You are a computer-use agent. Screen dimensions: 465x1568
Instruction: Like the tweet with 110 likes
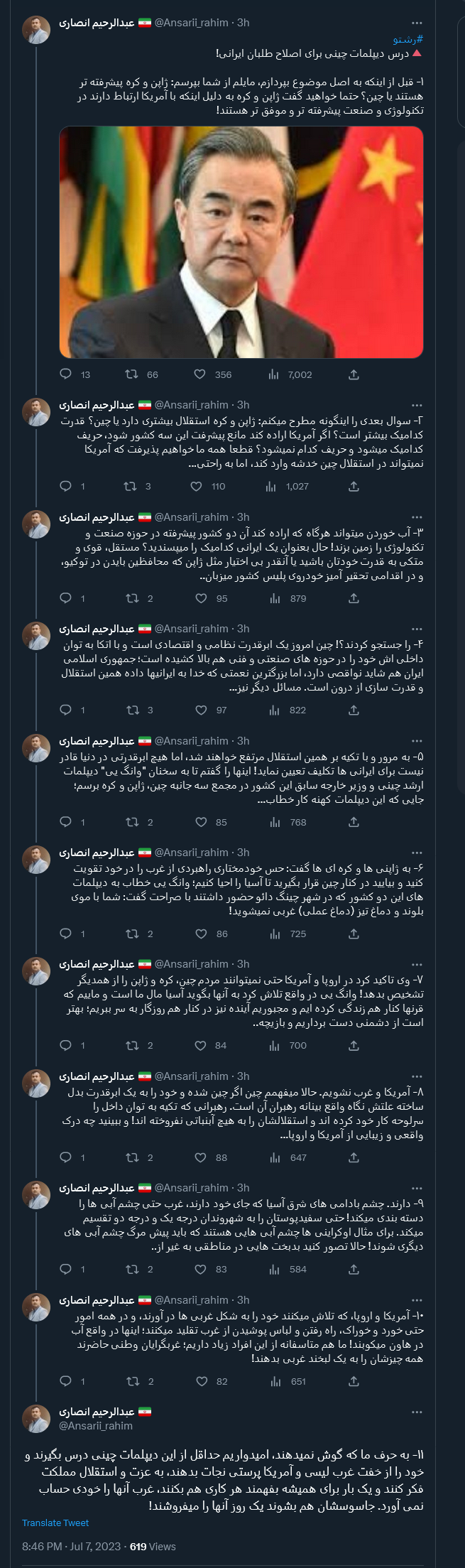point(197,486)
